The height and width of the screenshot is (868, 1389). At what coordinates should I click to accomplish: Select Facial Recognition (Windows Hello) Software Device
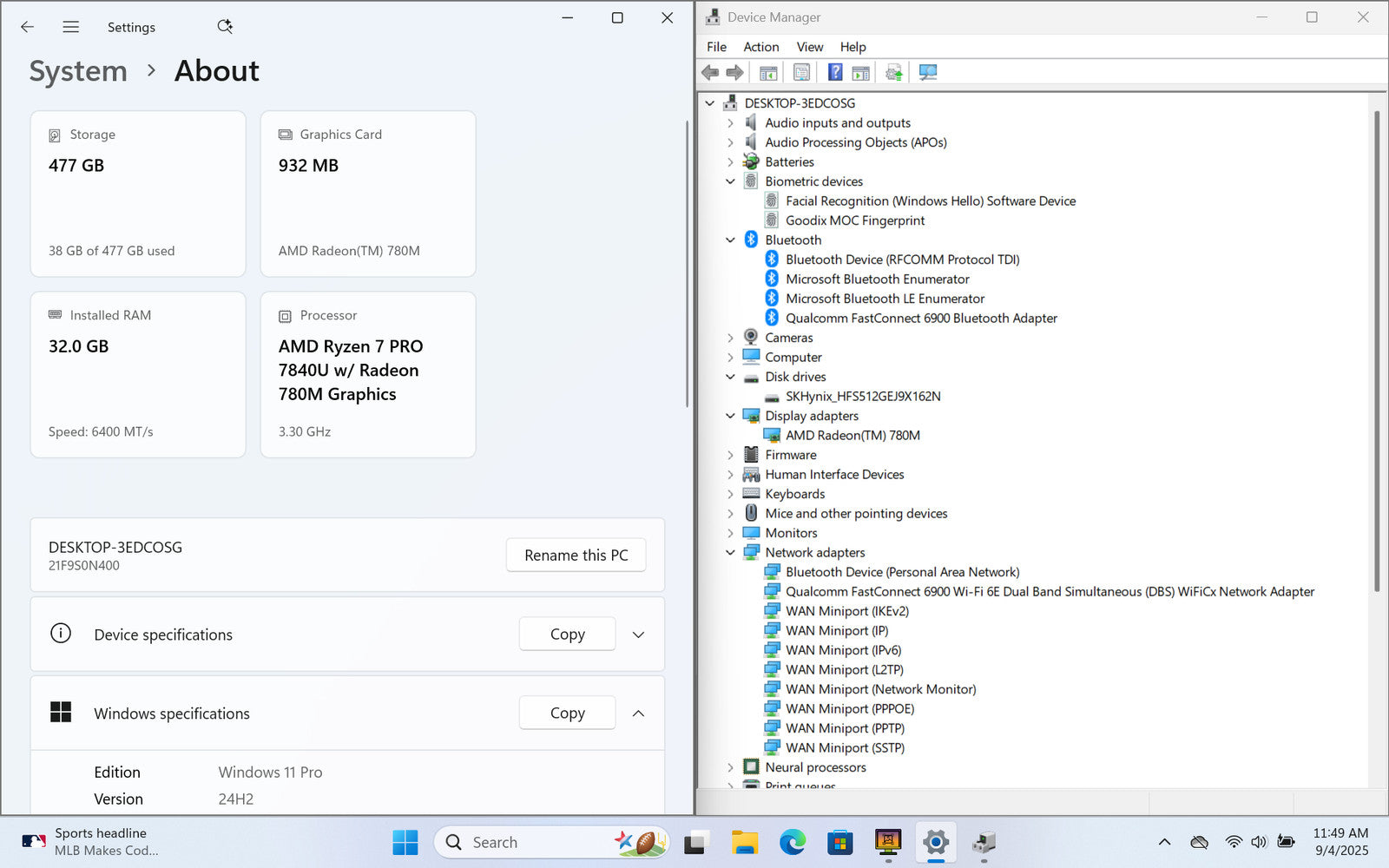[931, 201]
